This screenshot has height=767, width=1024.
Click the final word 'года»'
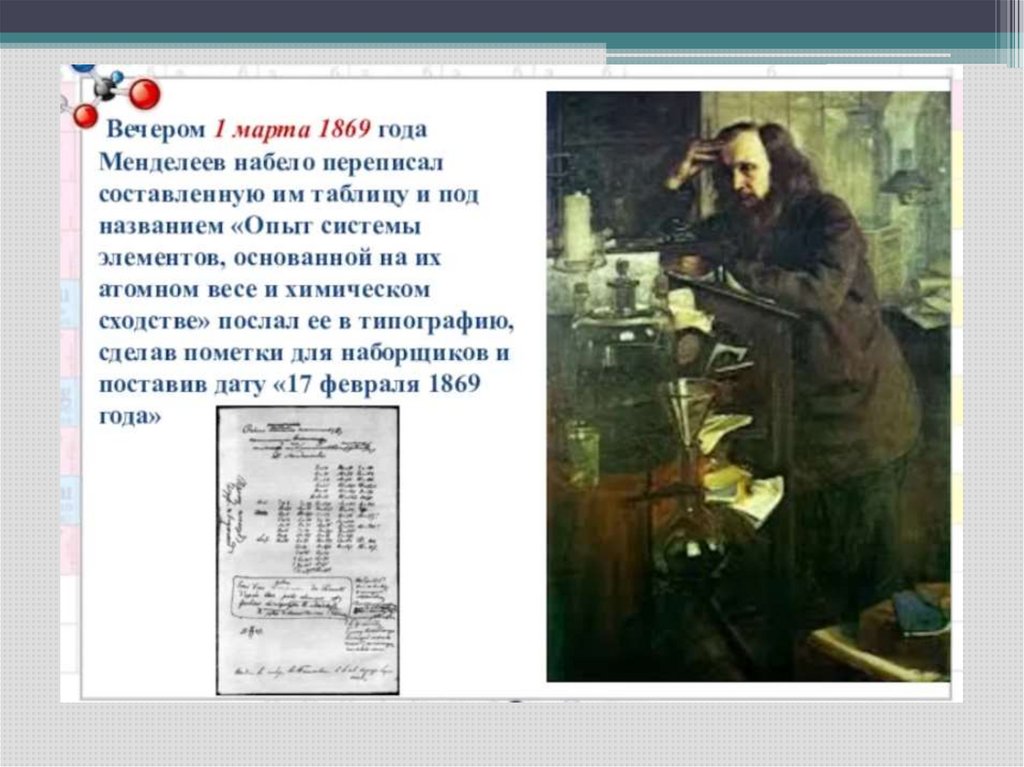pos(130,416)
